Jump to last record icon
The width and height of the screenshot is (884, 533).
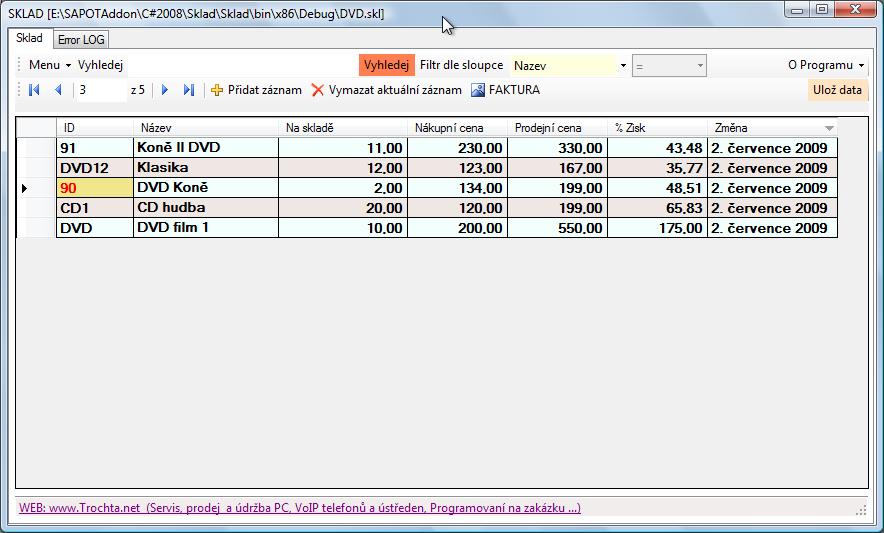coord(189,90)
